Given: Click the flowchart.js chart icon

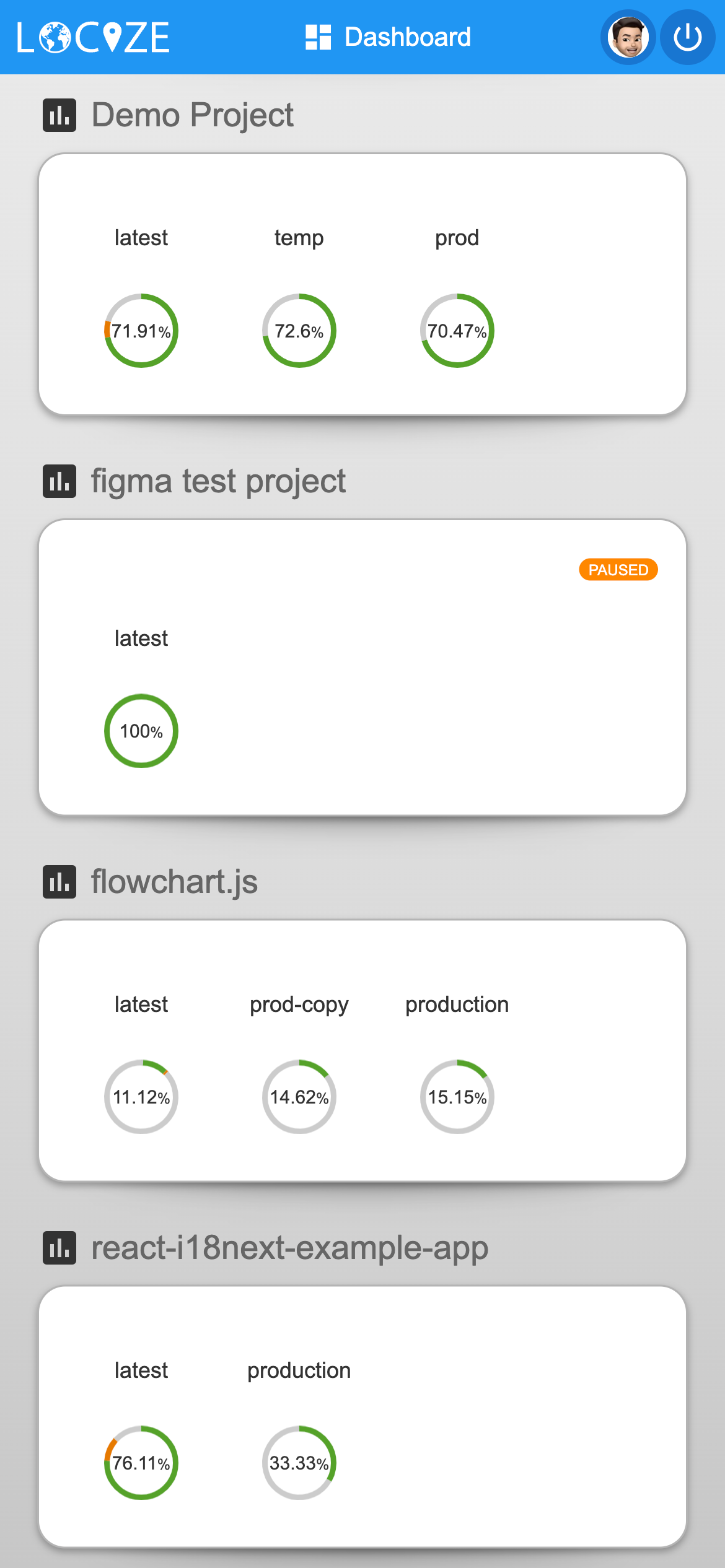Looking at the screenshot, I should [x=59, y=882].
